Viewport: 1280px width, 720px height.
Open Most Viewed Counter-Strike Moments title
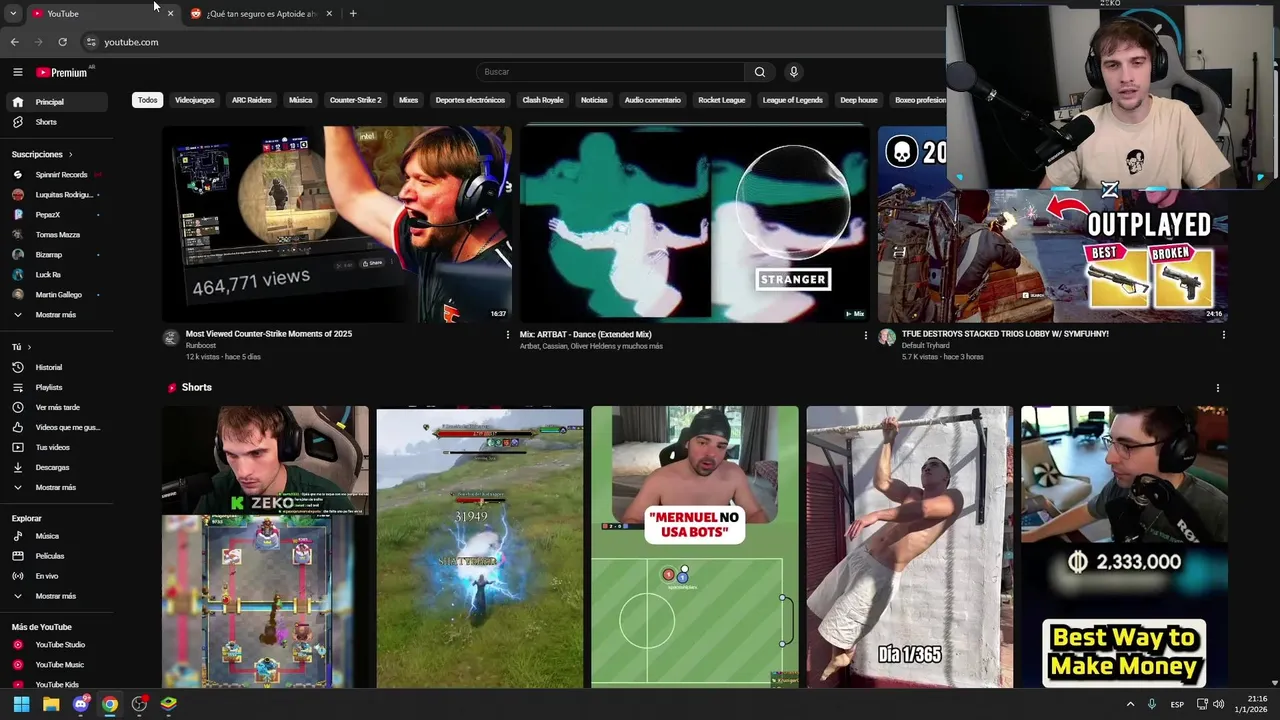pyautogui.click(x=269, y=334)
